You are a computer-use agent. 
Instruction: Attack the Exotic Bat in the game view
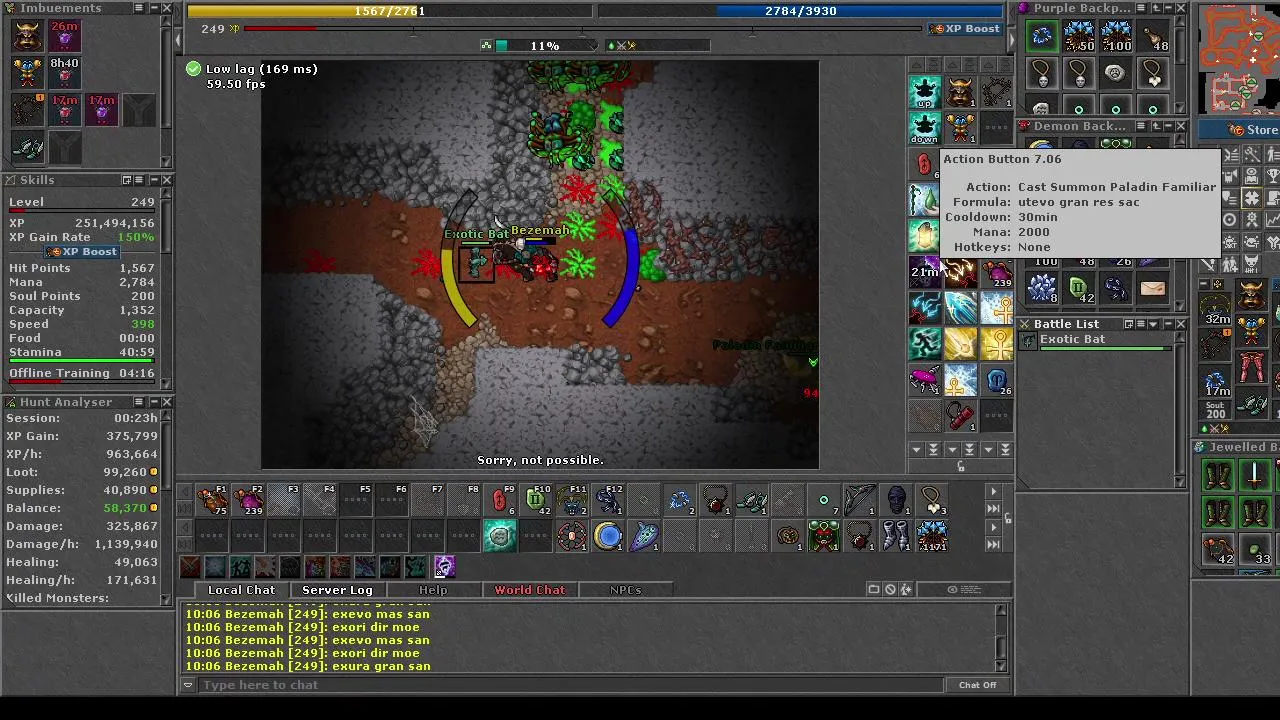click(x=476, y=263)
